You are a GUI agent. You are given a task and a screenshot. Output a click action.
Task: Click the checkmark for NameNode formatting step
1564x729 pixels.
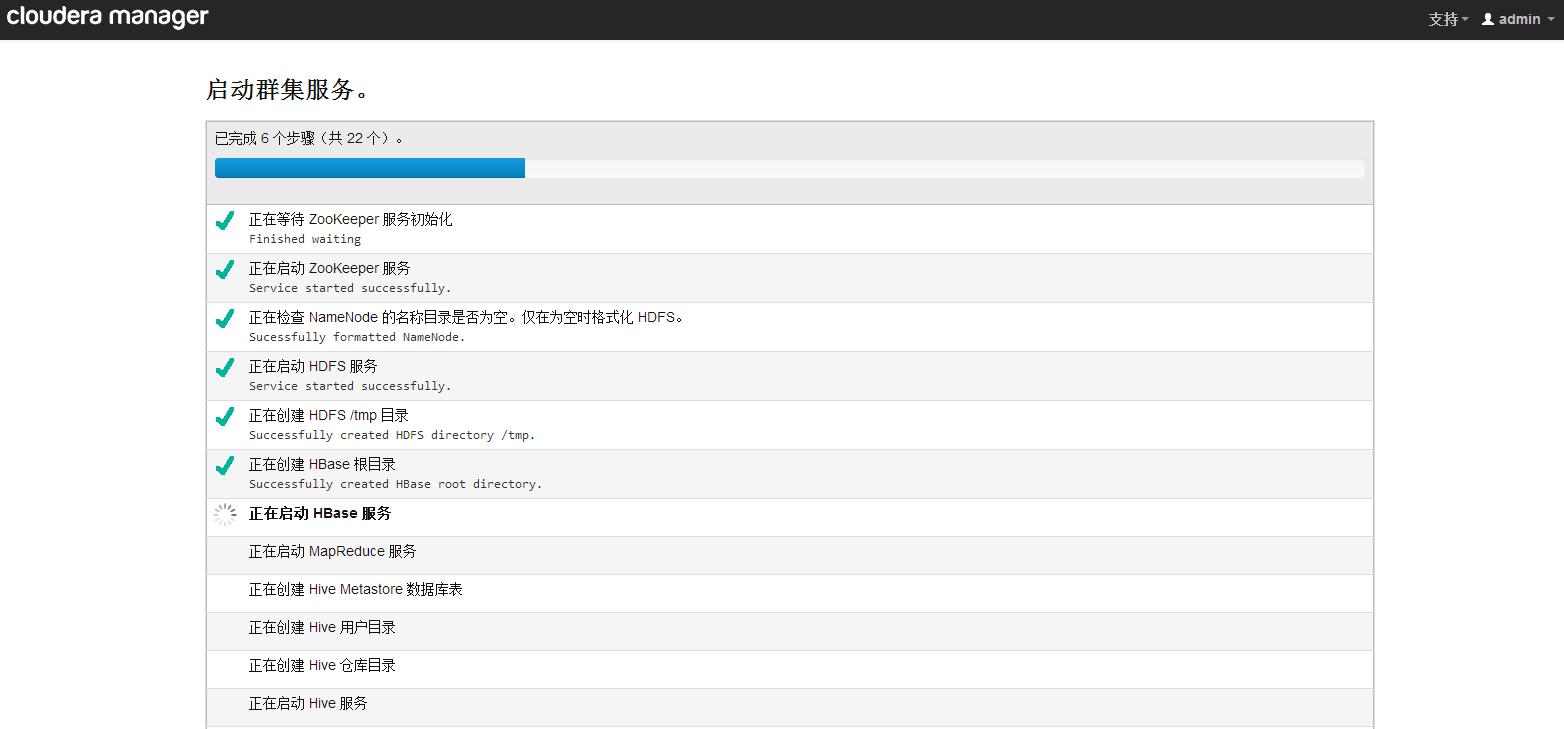pos(224,320)
